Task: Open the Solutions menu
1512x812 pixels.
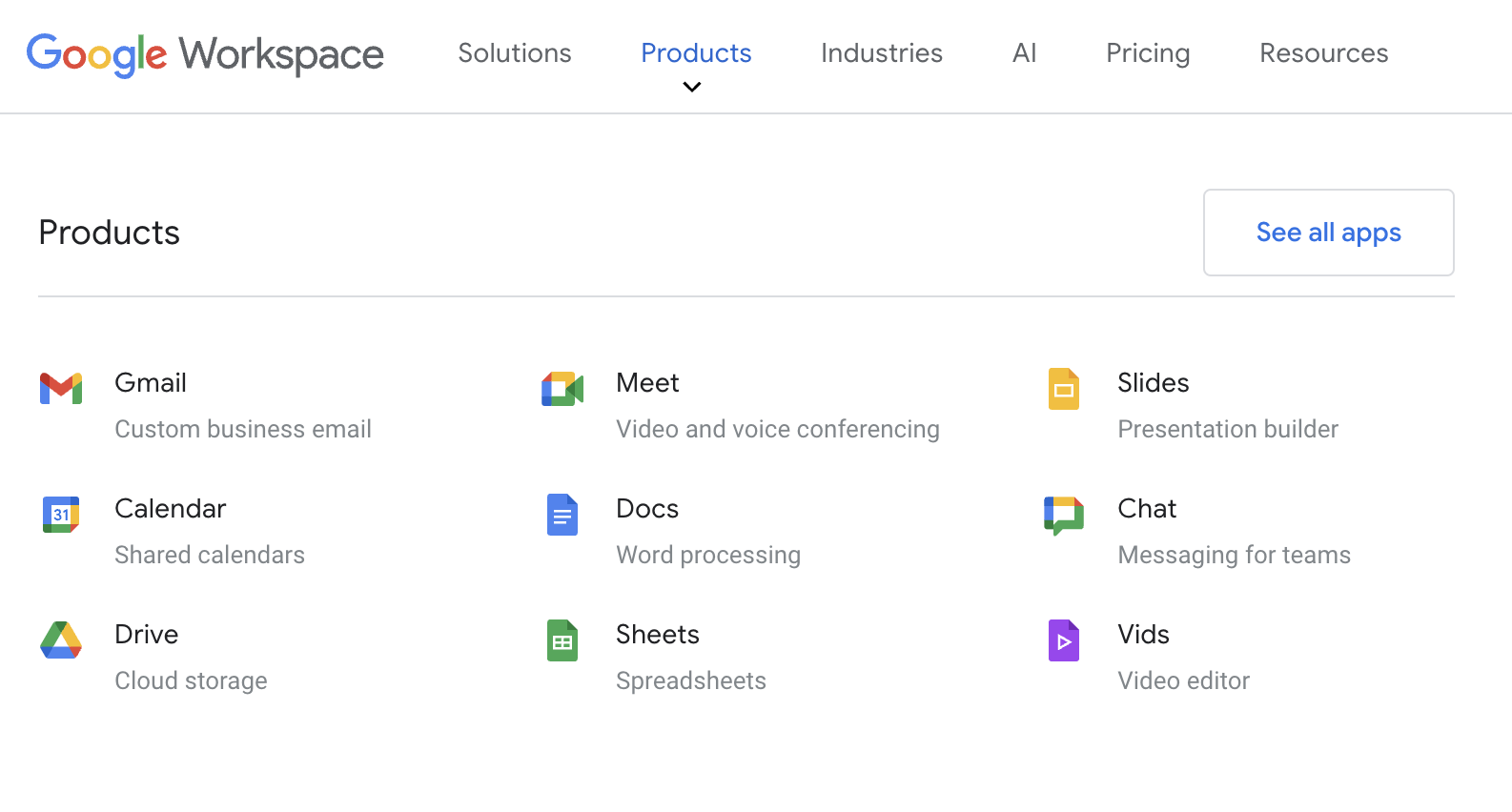Action: coord(515,53)
